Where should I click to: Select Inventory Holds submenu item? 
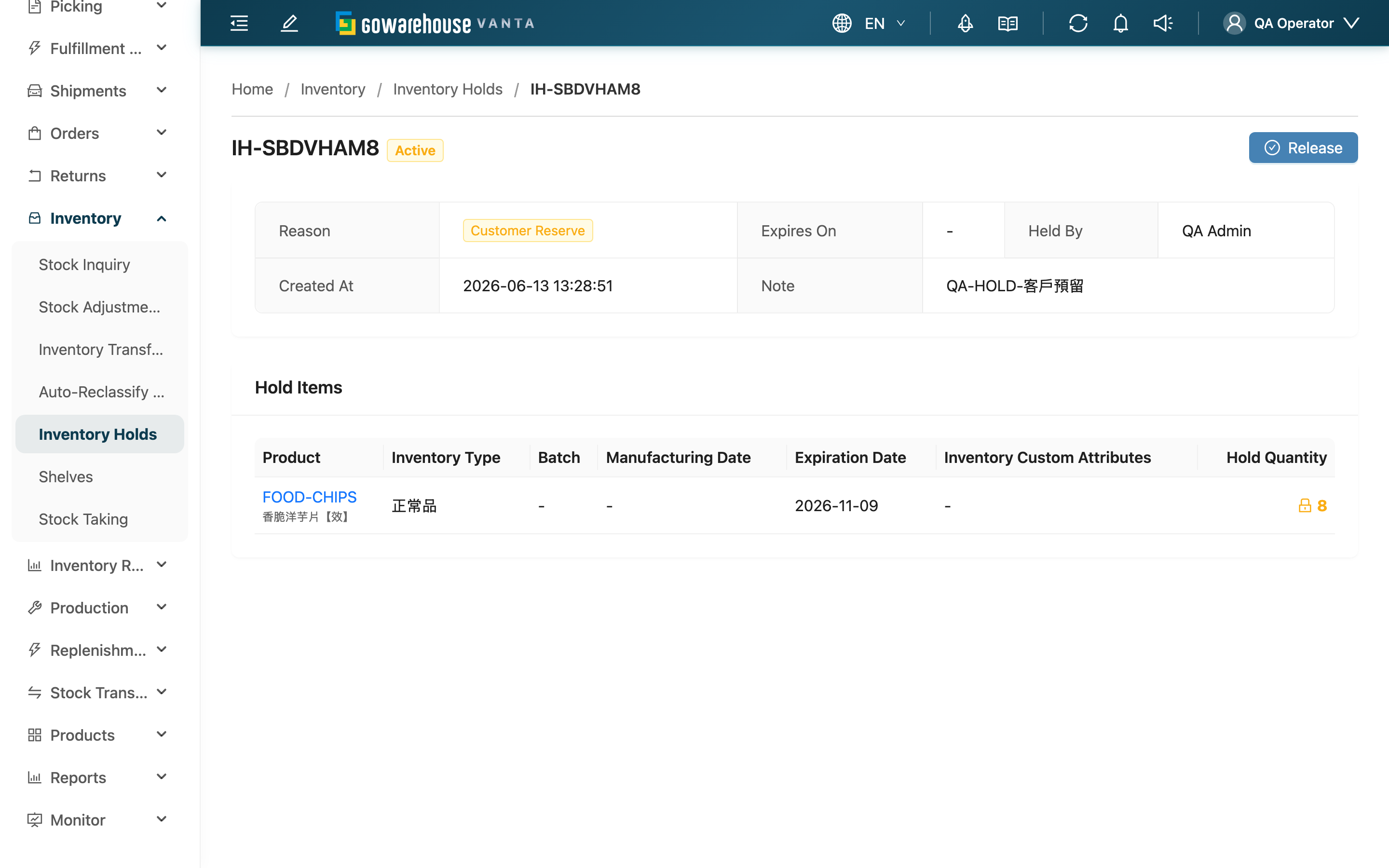(100, 434)
